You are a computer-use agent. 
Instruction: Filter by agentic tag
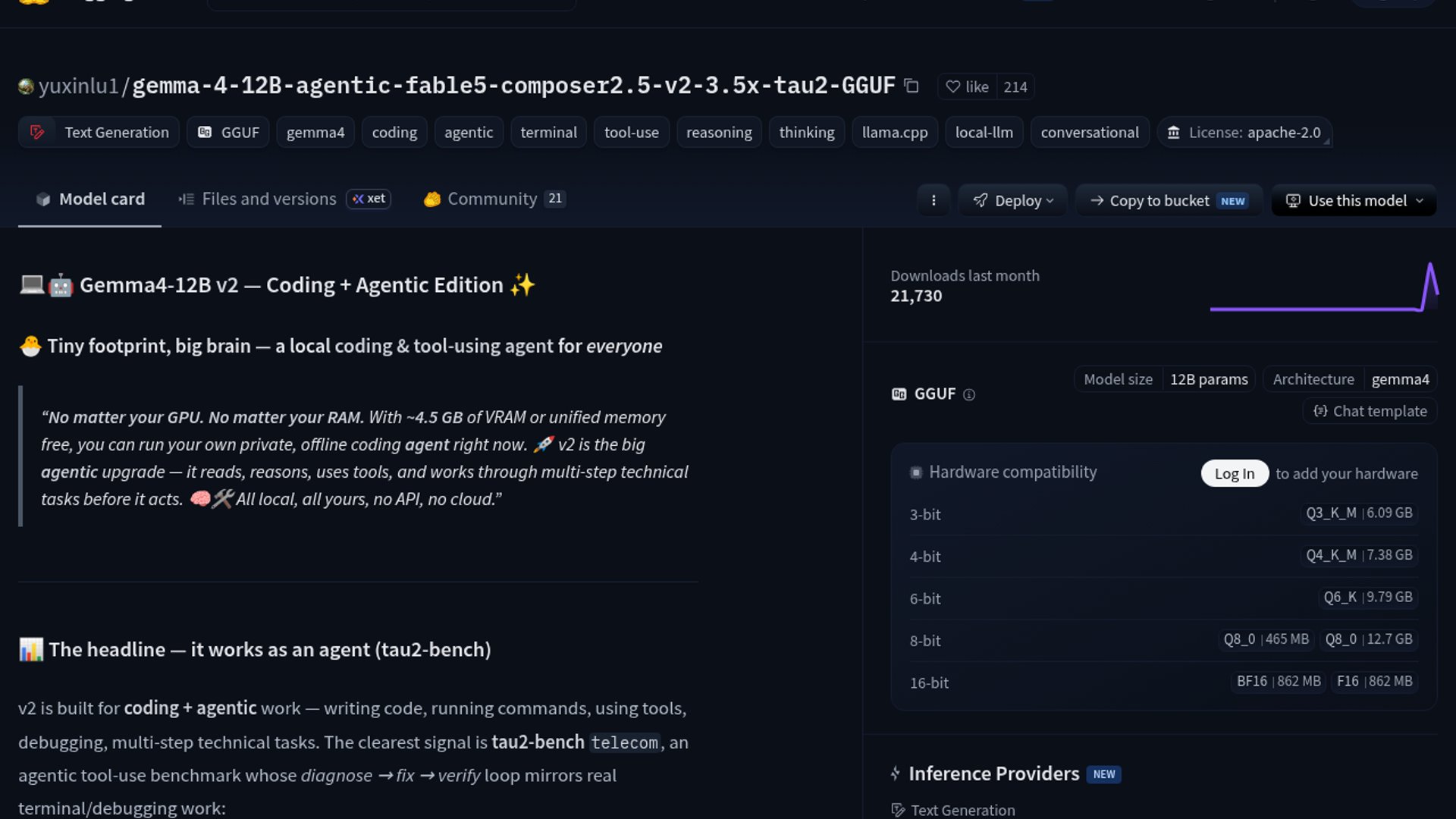click(x=469, y=132)
